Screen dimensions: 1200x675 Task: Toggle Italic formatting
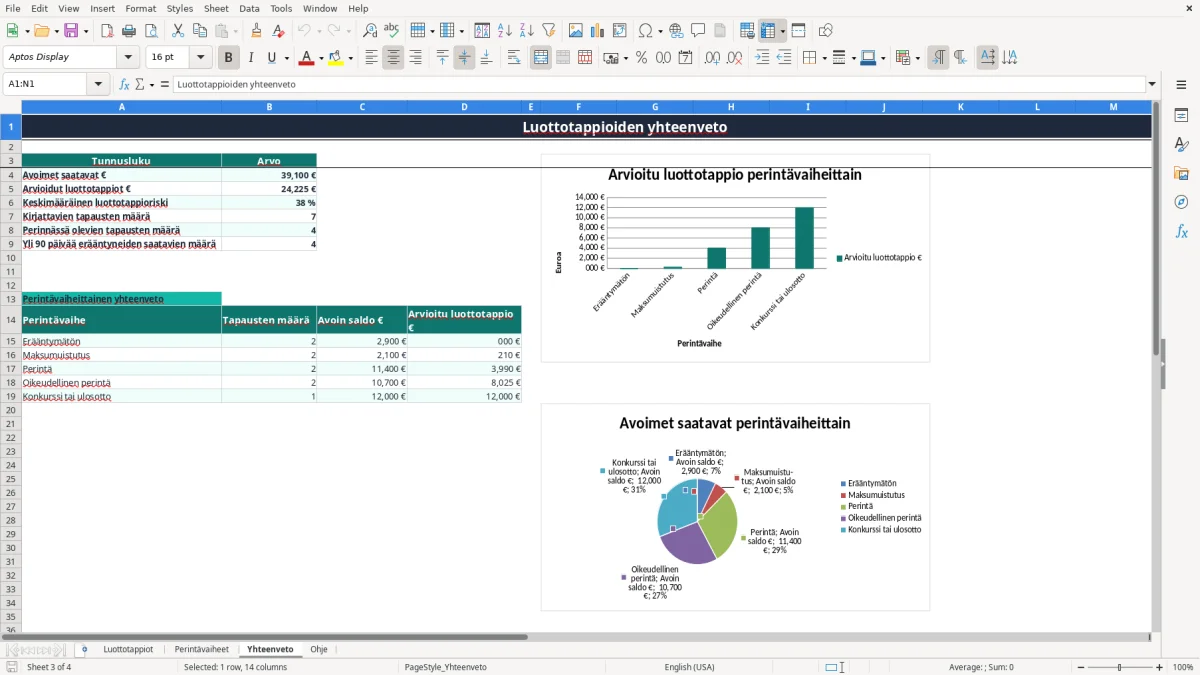click(x=251, y=58)
